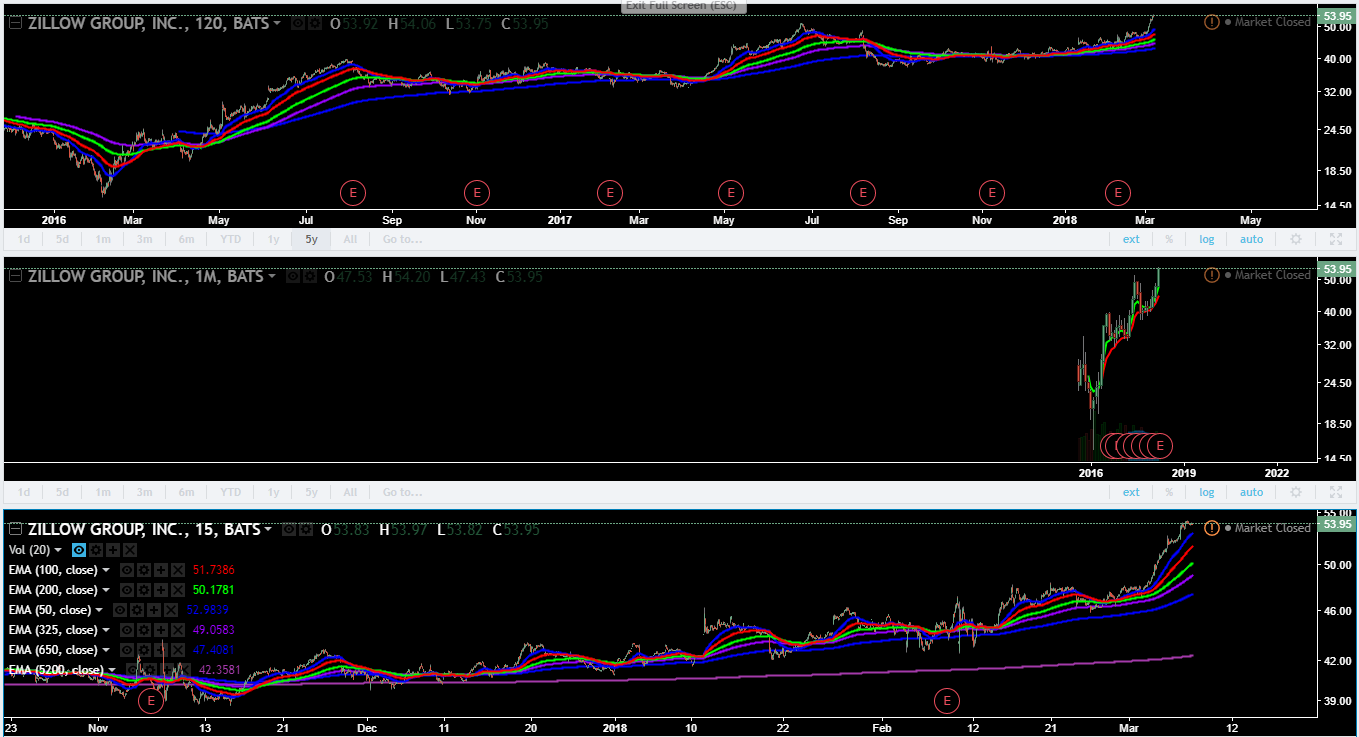
Task: Open symbol settings gear on the 120 chart
Action: pyautogui.click(x=315, y=23)
